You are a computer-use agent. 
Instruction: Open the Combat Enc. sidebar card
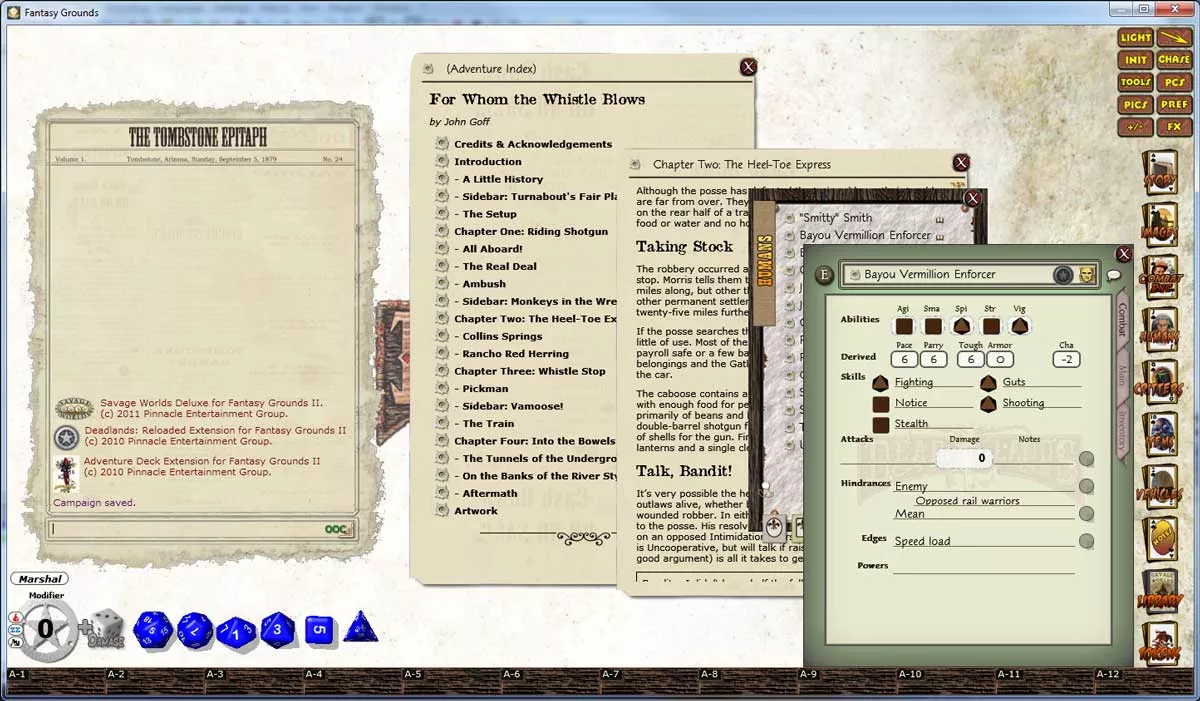click(1162, 279)
